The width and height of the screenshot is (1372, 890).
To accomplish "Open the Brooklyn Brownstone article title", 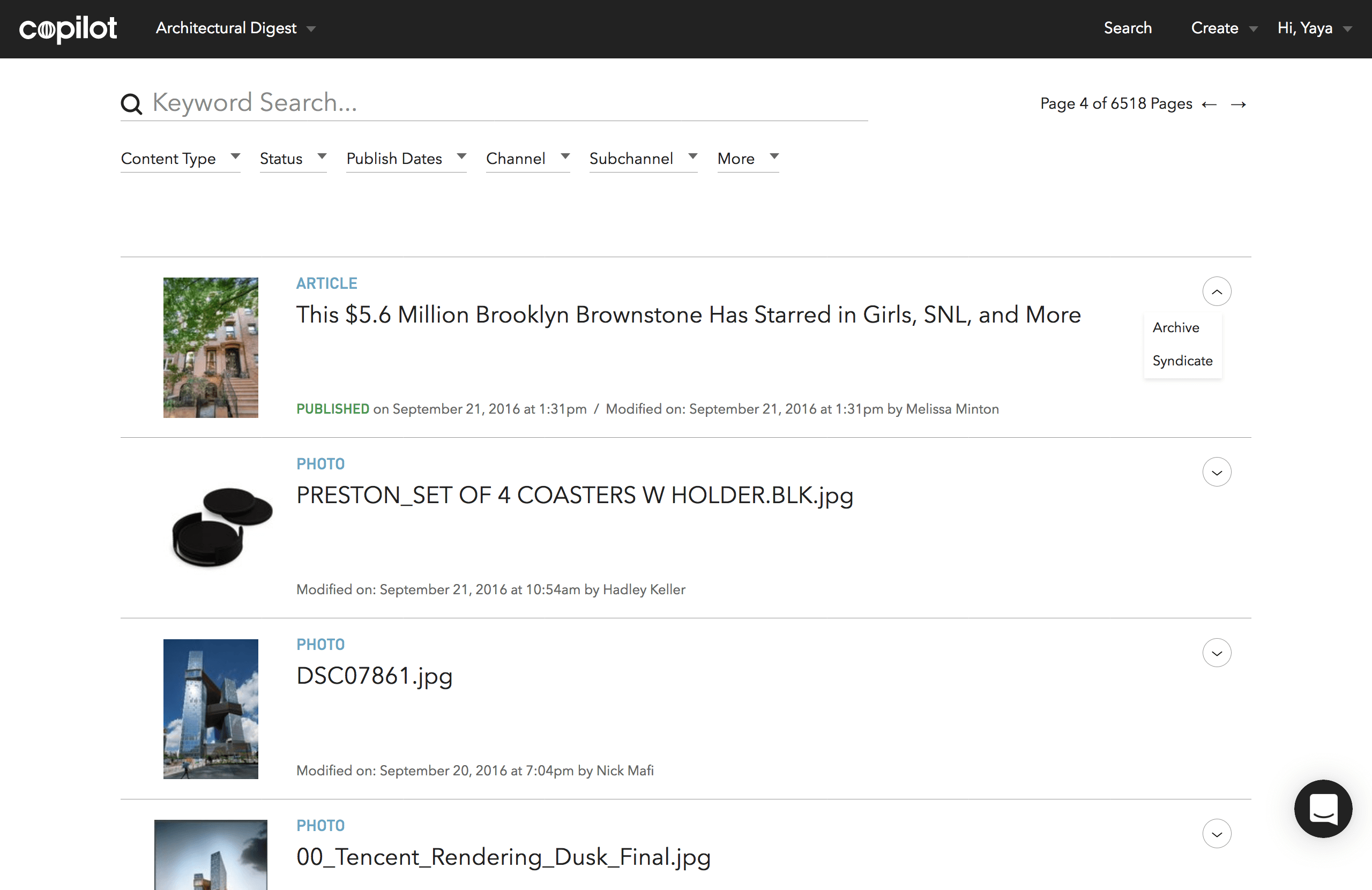I will pos(688,315).
